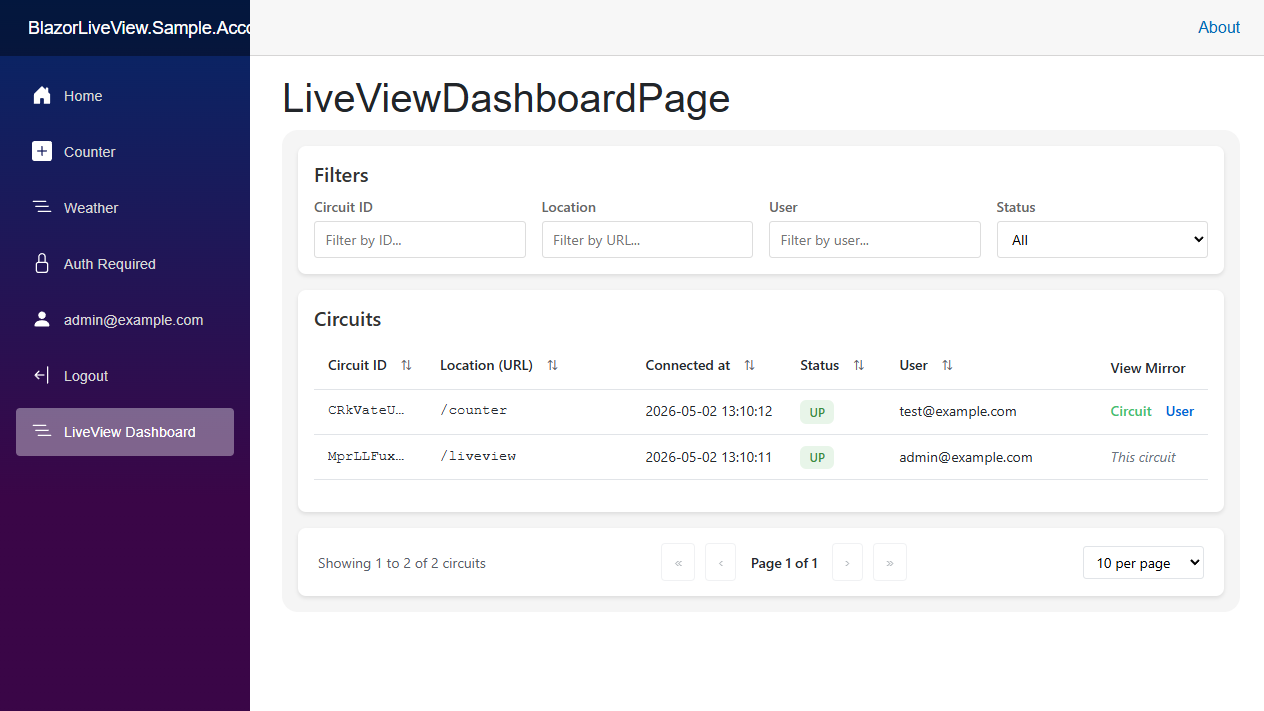Go to previous page button
Image resolution: width=1264 pixels, height=711 pixels.
pyautogui.click(x=720, y=562)
